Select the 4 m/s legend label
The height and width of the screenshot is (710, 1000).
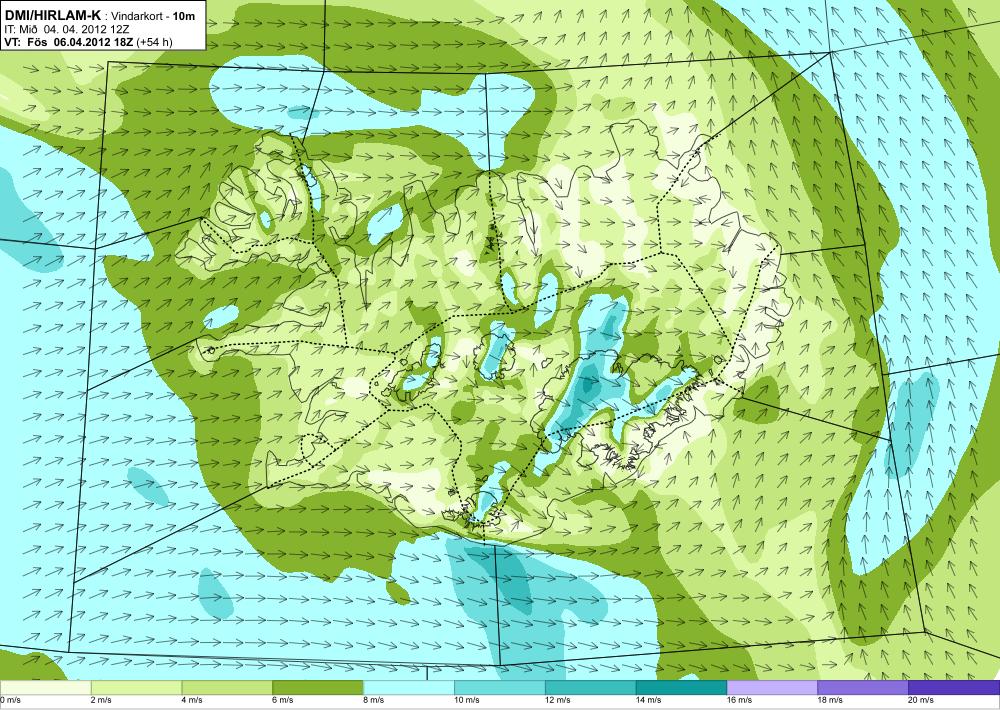tap(192, 700)
